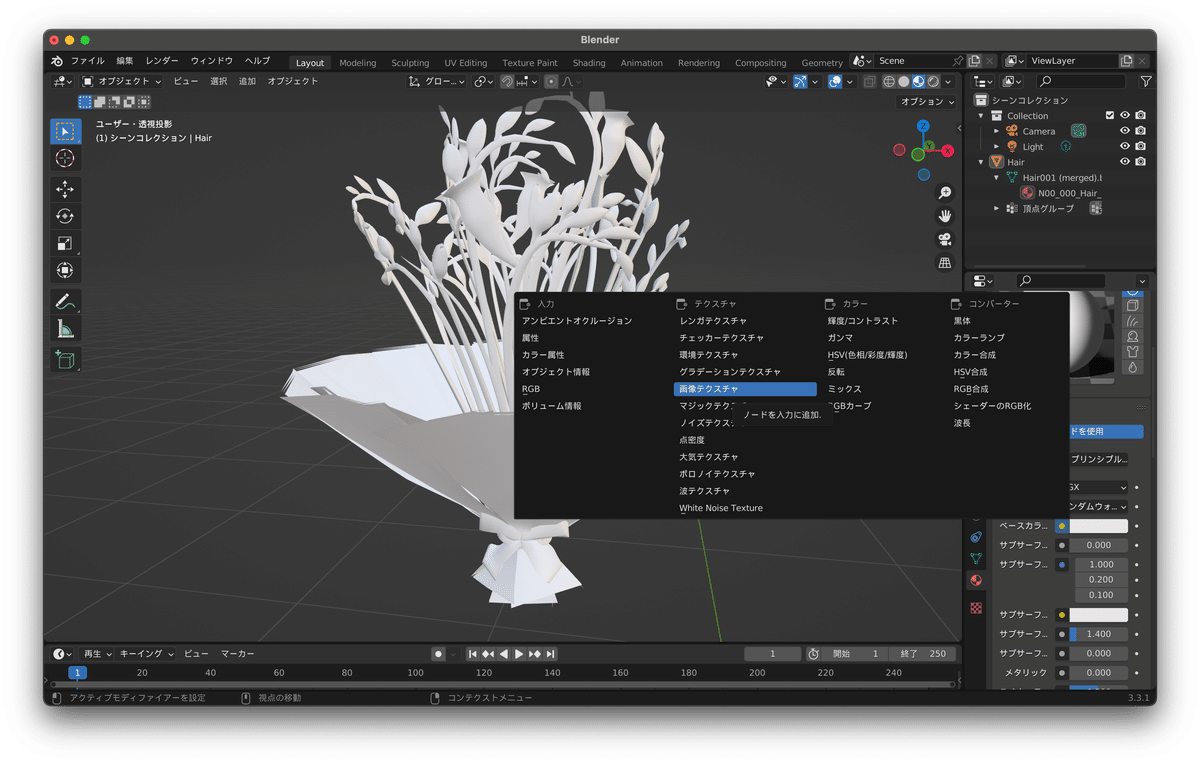Hide the Light with its eye icon
This screenshot has height=763, width=1200.
1125,146
